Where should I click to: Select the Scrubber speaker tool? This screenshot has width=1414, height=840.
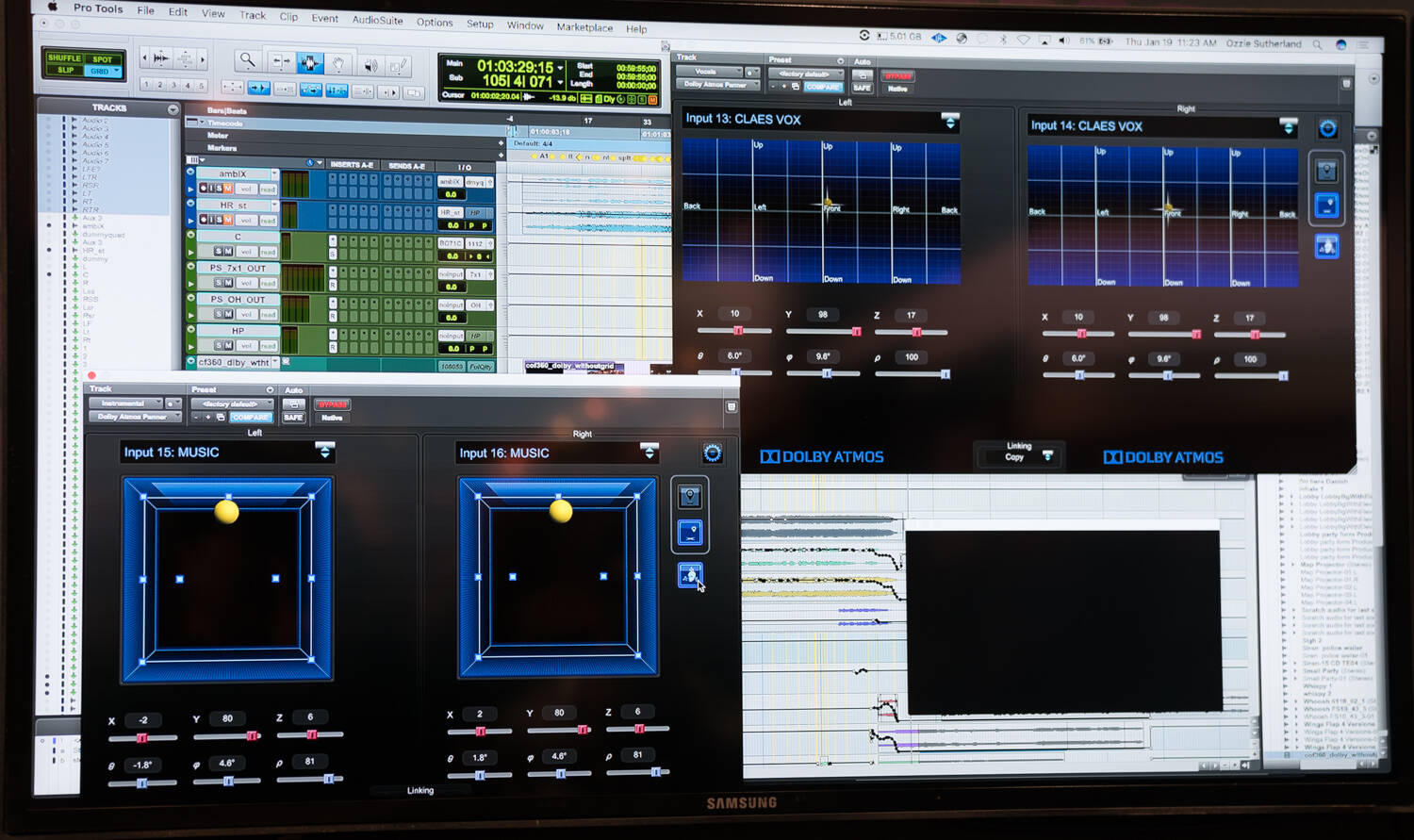coord(370,65)
